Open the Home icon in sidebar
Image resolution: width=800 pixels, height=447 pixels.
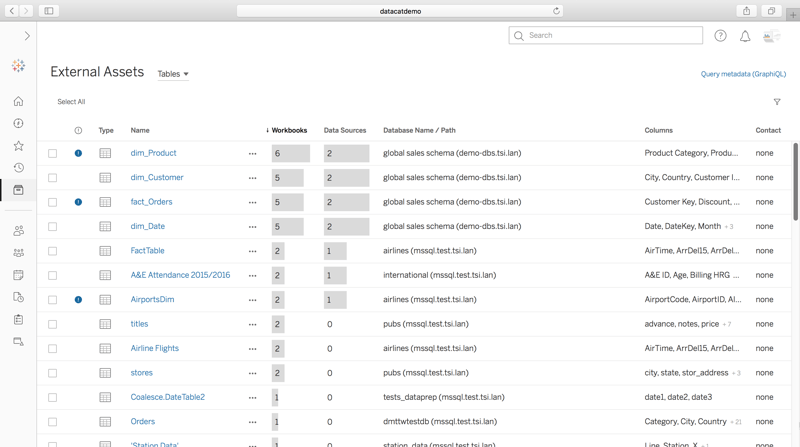coord(18,101)
